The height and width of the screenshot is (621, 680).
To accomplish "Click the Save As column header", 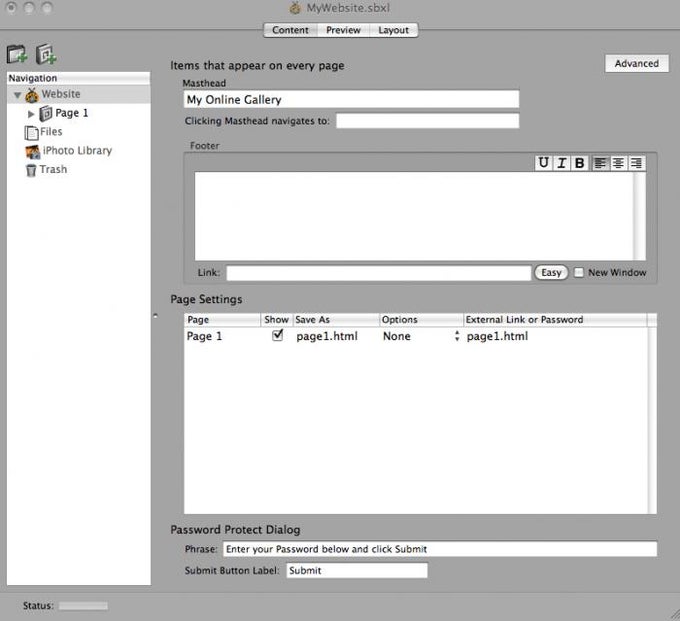I will point(336,320).
